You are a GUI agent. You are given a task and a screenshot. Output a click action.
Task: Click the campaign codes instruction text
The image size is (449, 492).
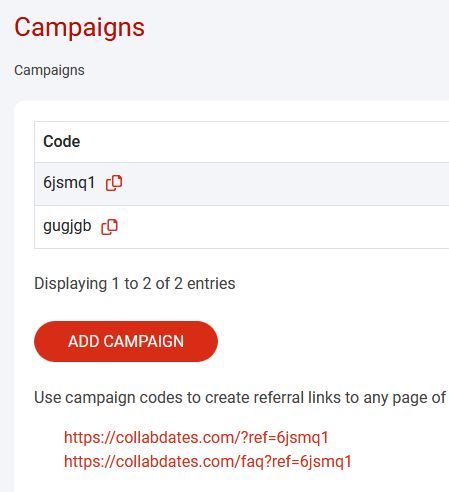pos(240,398)
